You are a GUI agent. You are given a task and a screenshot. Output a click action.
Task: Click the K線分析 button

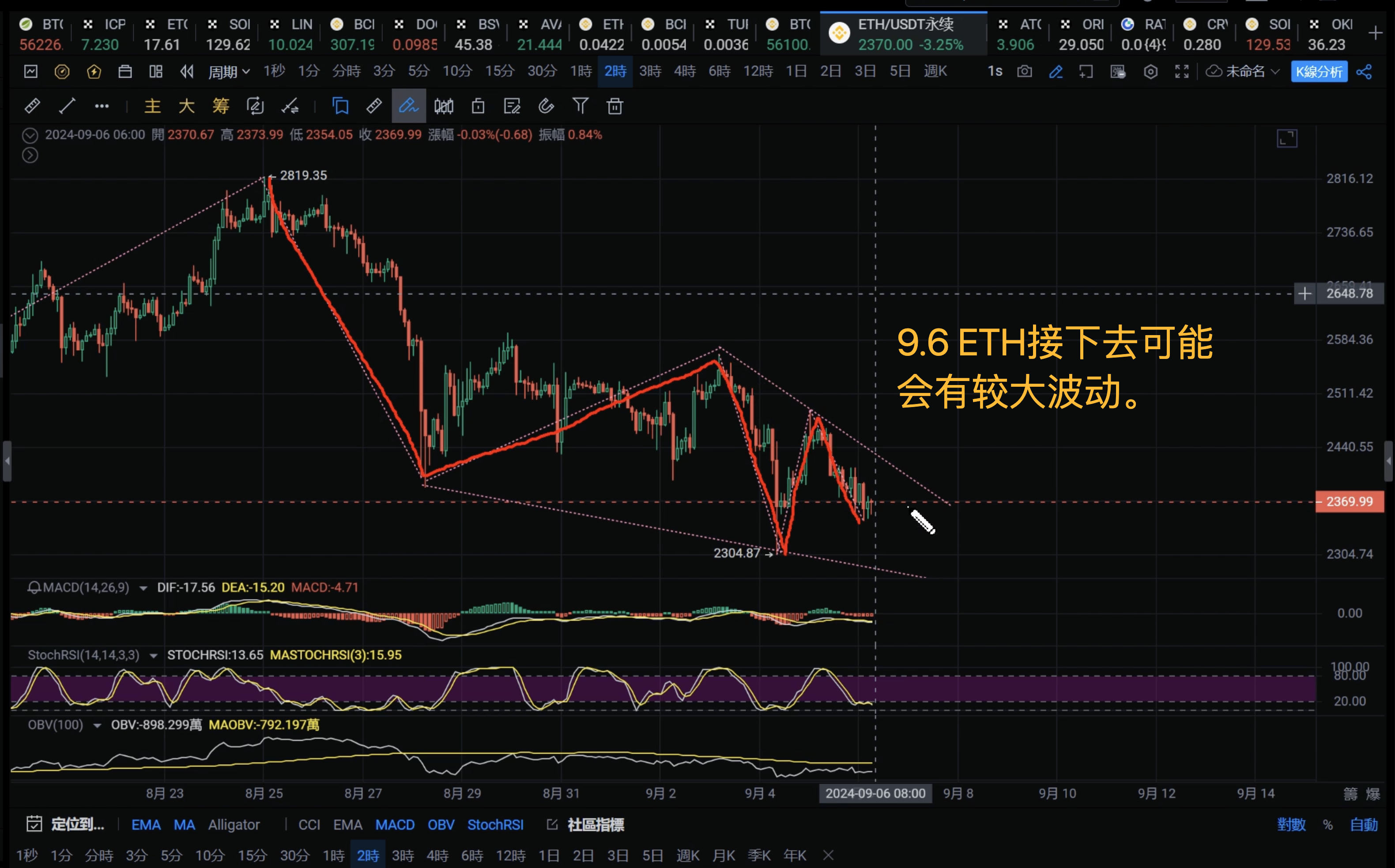(1319, 72)
